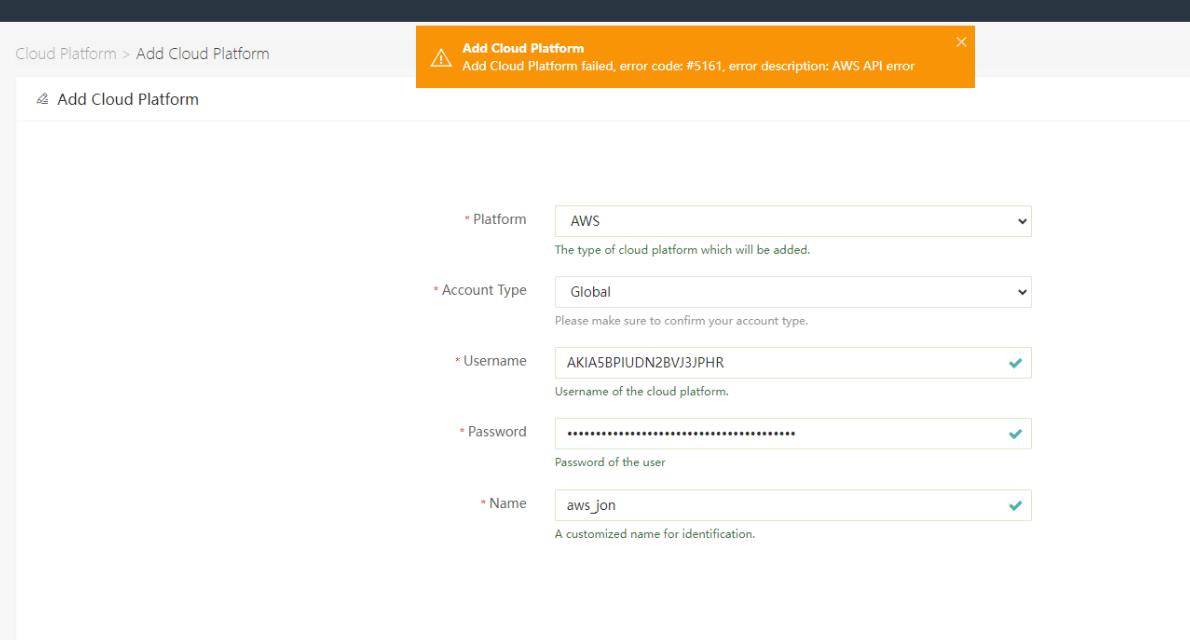Click the Add Cloud Platform breadcrumb text
Image resolution: width=1190 pixels, height=640 pixels.
pyautogui.click(x=203, y=54)
